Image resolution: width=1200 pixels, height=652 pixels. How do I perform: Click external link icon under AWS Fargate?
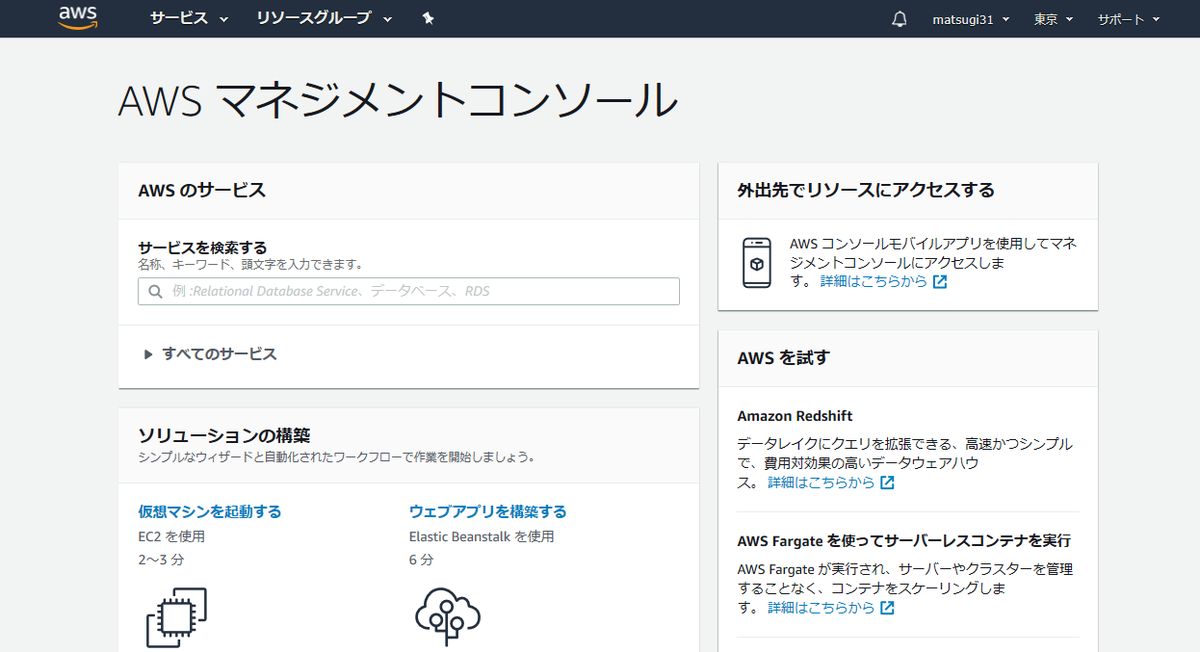887,608
